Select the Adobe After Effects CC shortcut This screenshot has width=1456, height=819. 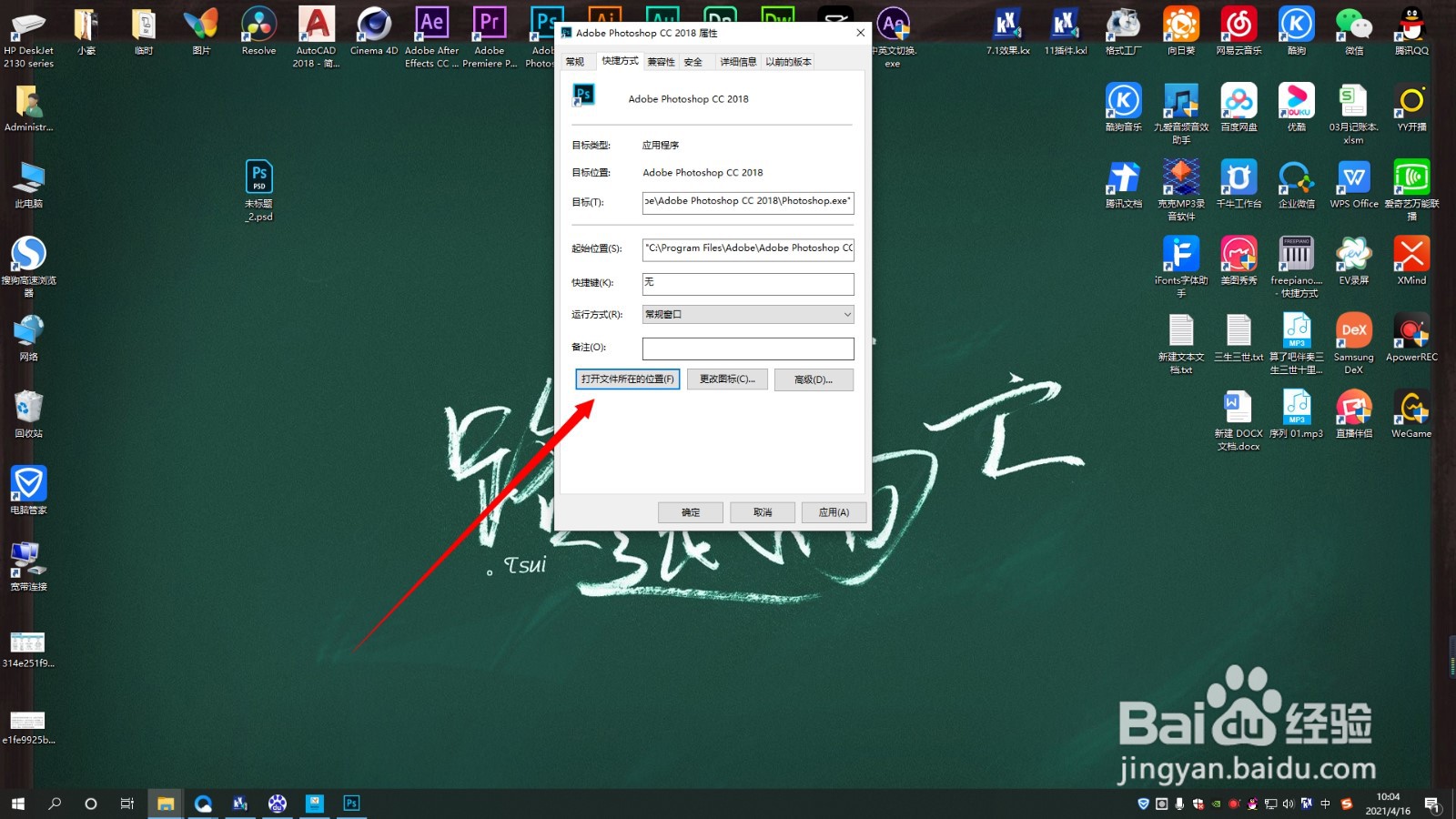[x=431, y=38]
